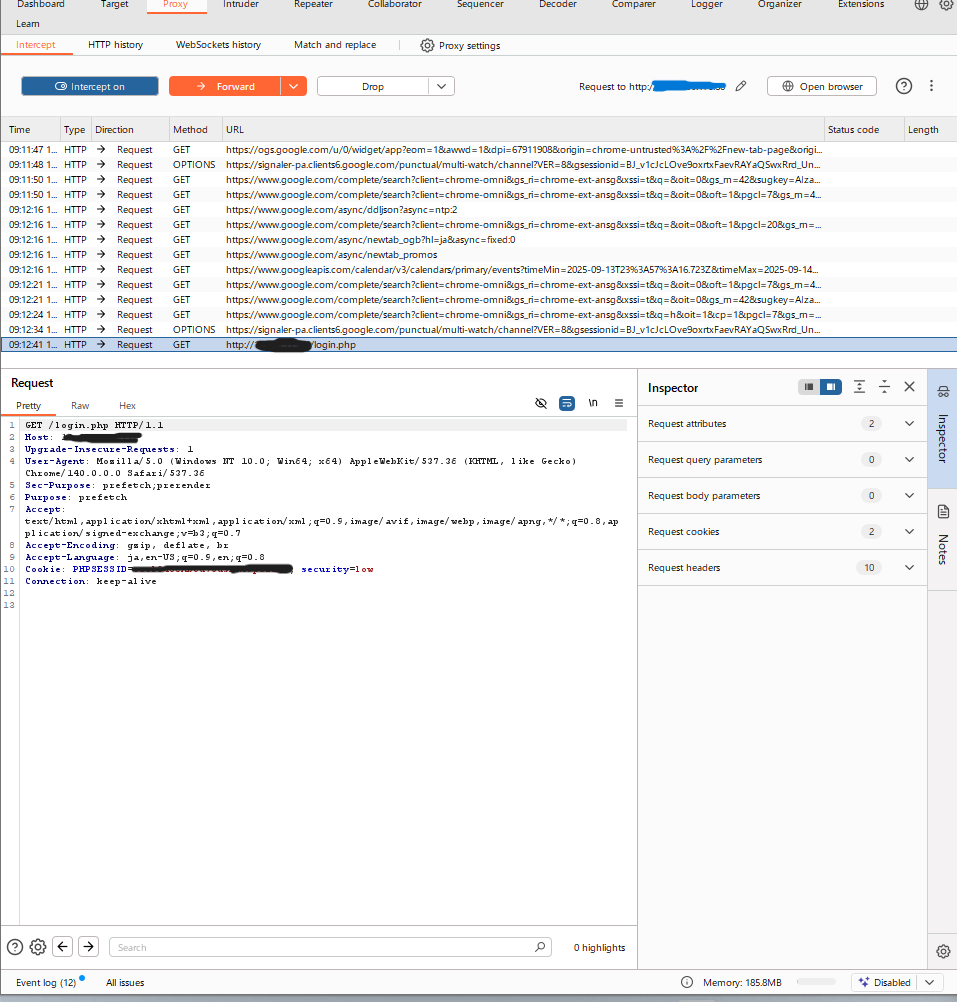Screen dimensions: 957x1002
Task: Sort by the Method column header
Action: pos(195,129)
